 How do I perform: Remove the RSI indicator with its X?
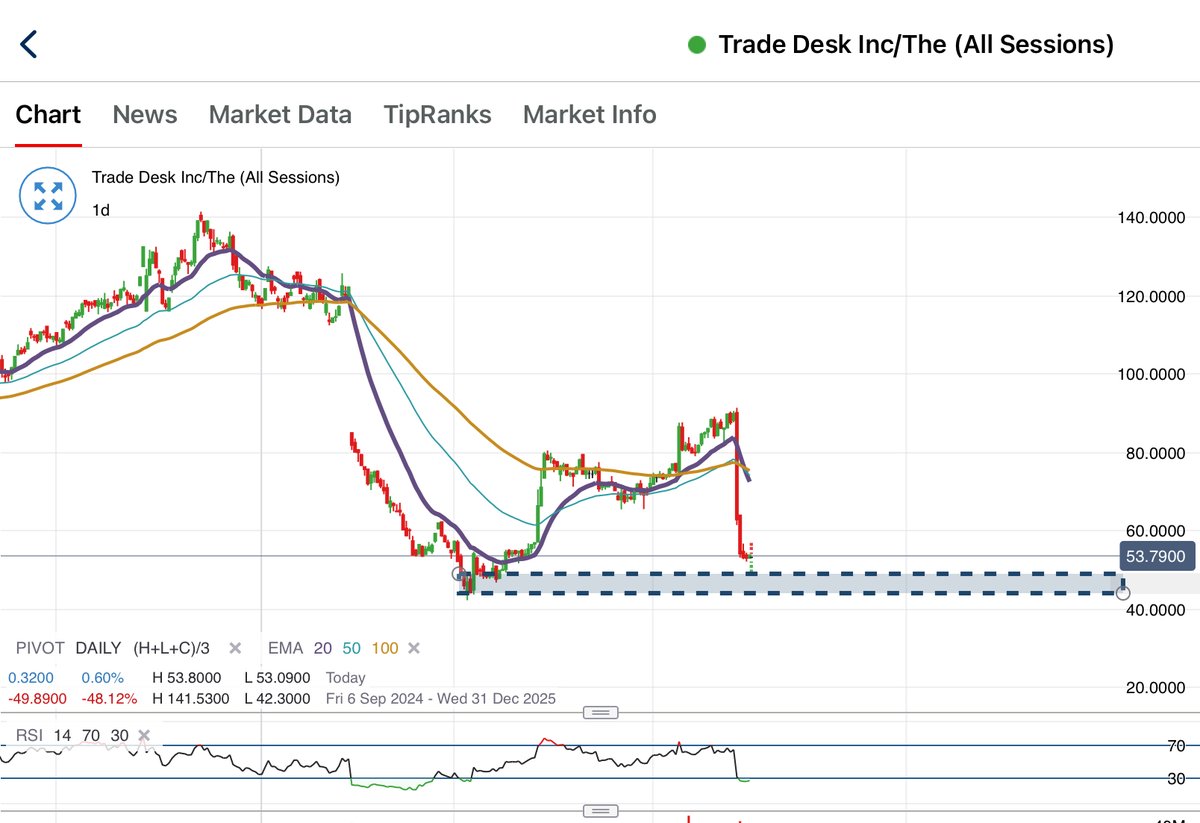click(x=146, y=736)
